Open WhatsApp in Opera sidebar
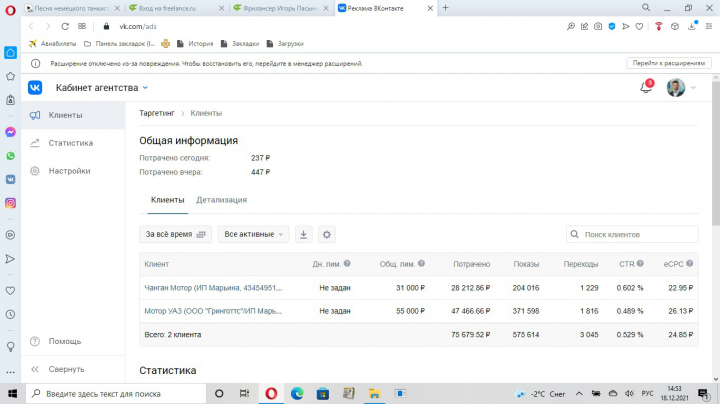This screenshot has width=720, height=404. point(10,156)
